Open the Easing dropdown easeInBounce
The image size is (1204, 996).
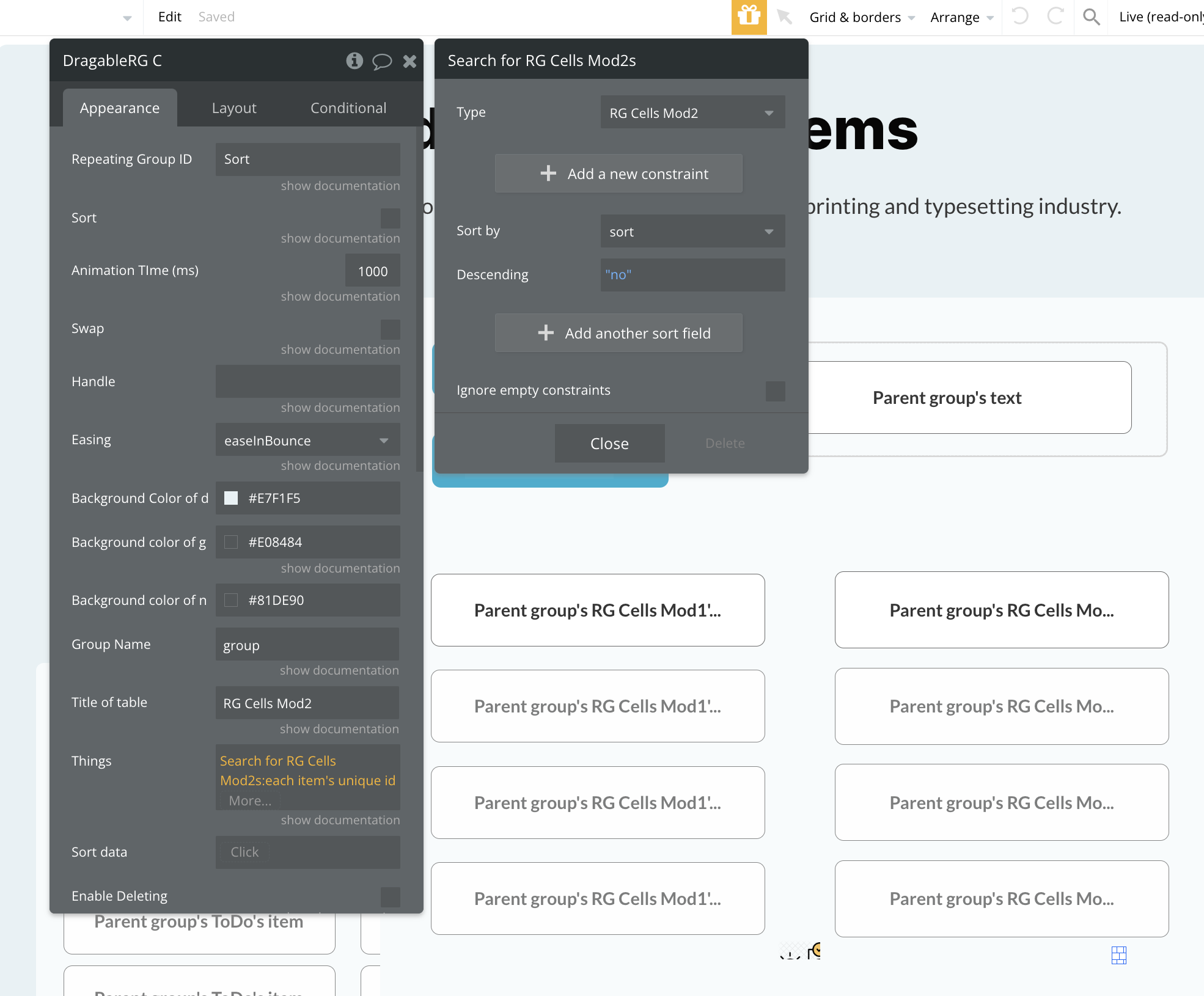307,440
